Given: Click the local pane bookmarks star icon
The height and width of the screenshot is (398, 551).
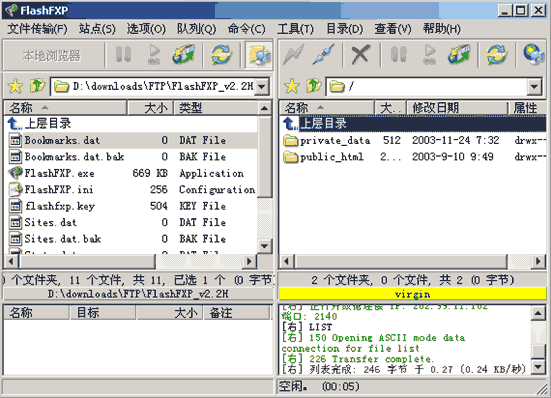Looking at the screenshot, I should point(15,86).
